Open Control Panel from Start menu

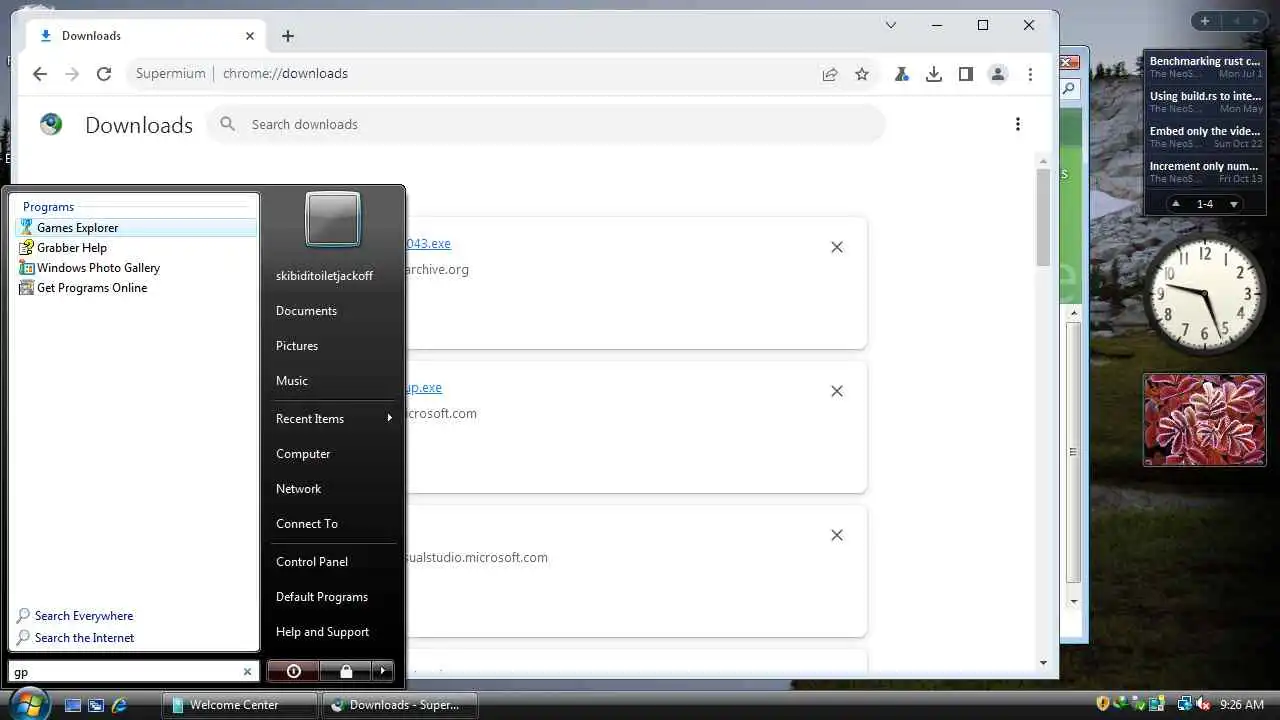coord(333,562)
